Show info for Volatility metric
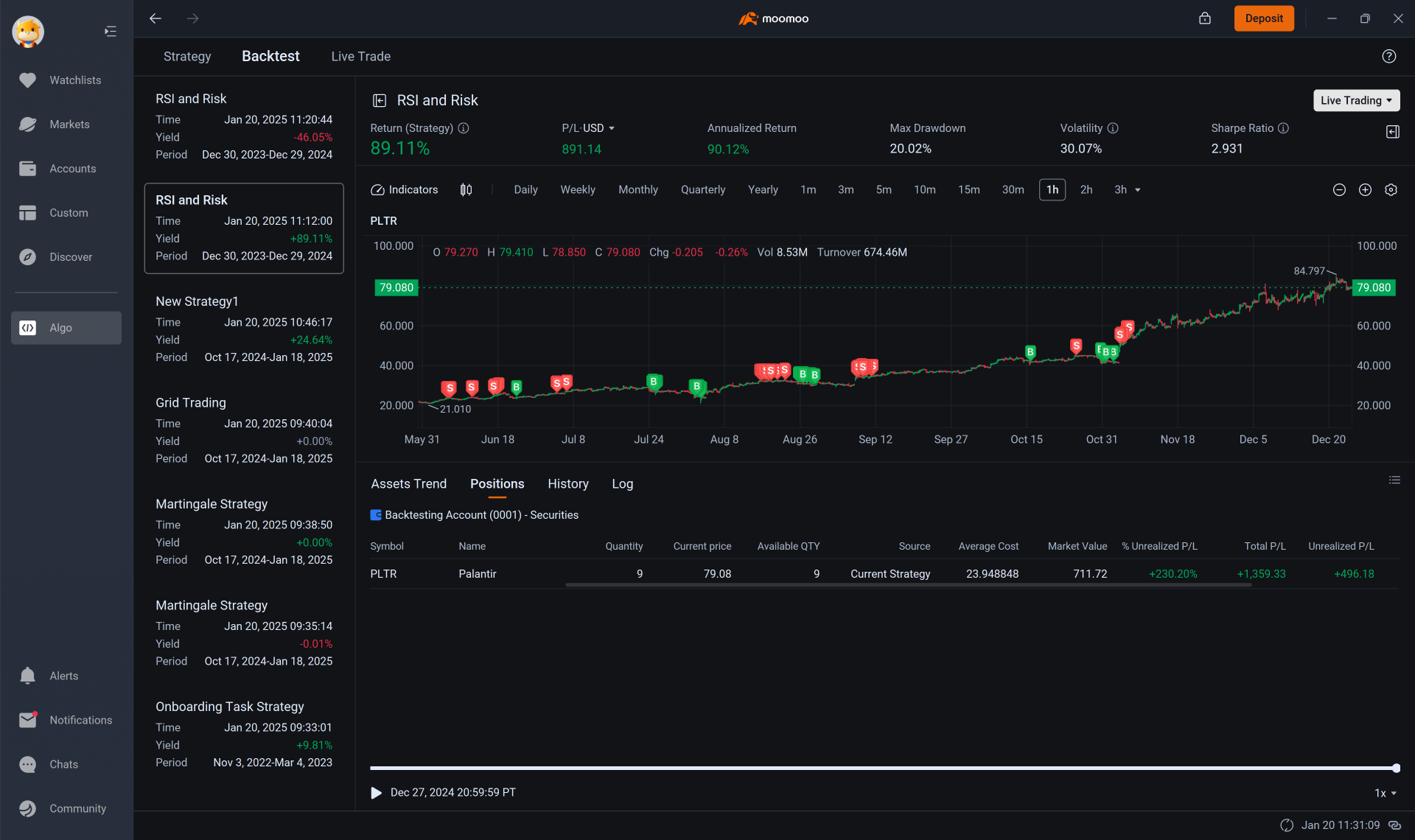 click(x=1113, y=128)
